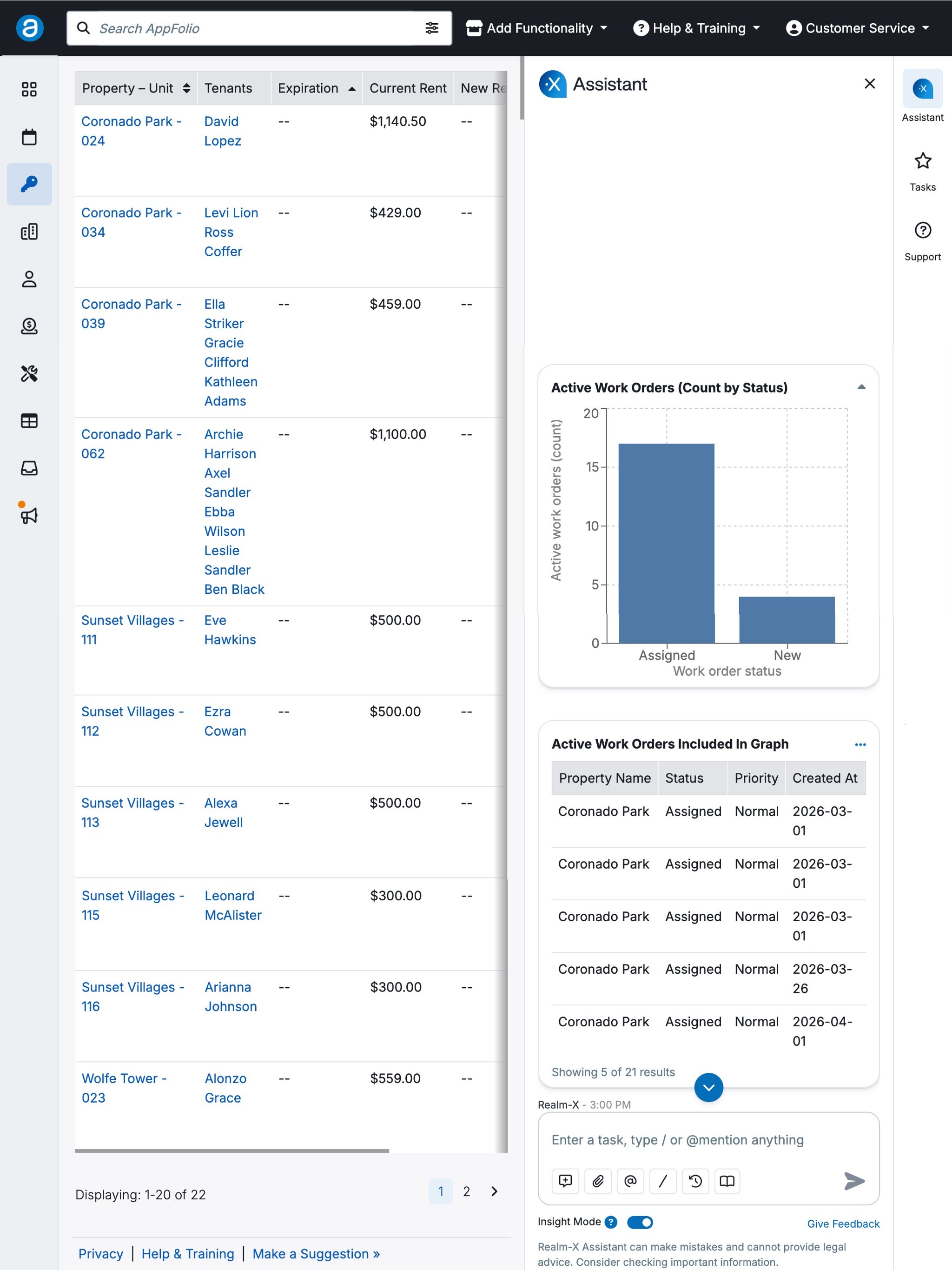Open Coronado Park - 024 link
Image resolution: width=952 pixels, height=1270 pixels.
[132, 131]
